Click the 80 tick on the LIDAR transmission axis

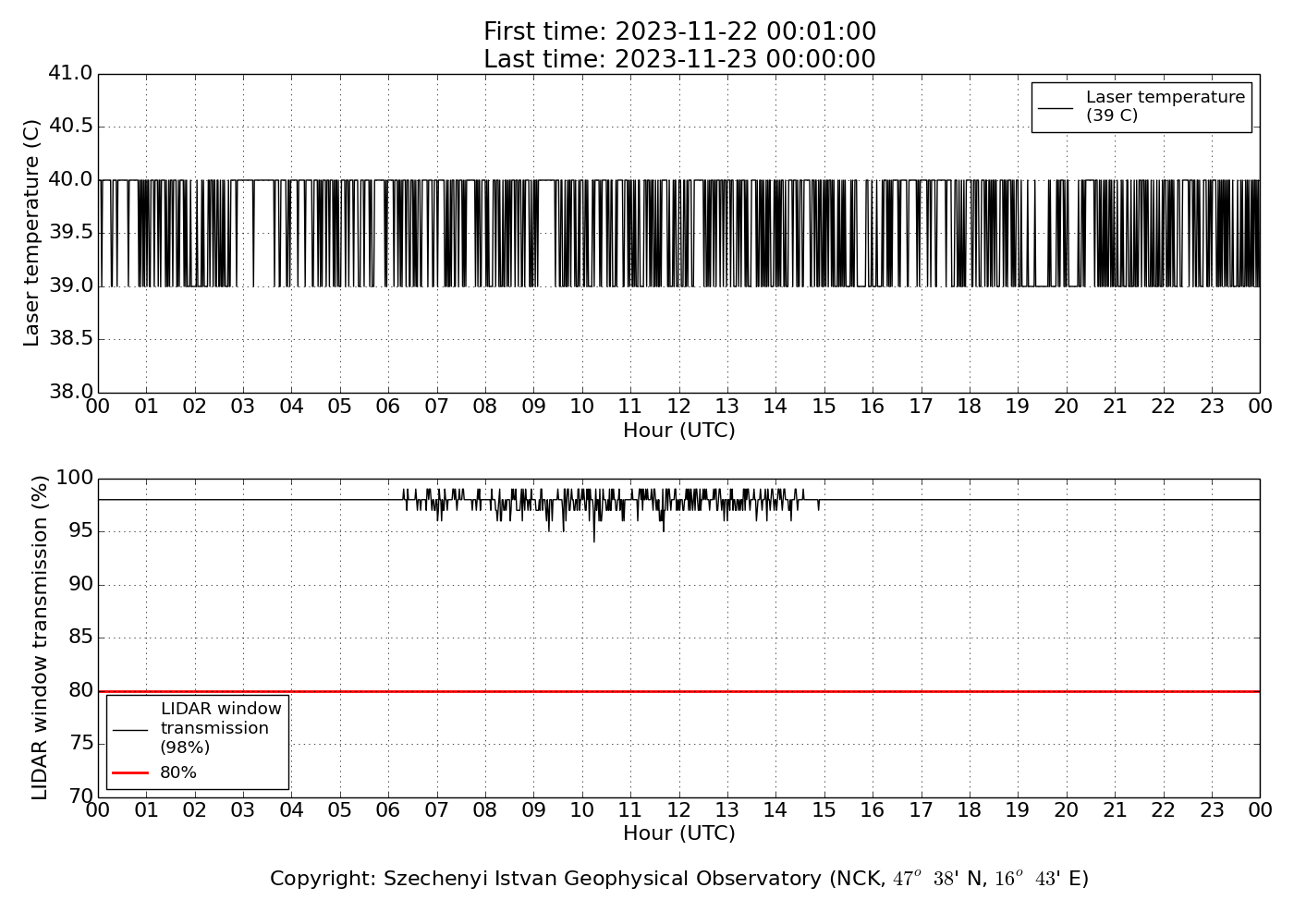coord(80,690)
